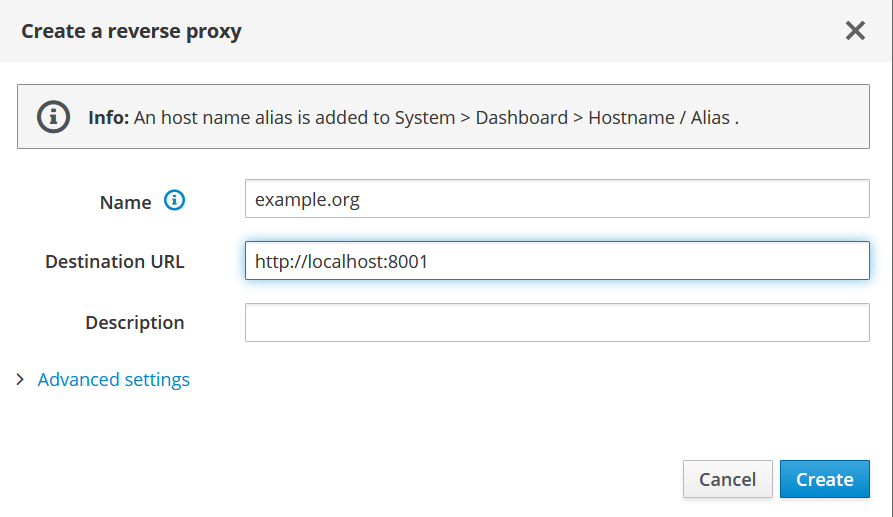
Task: Click the example.org text in the Name box
Action: click(x=307, y=200)
